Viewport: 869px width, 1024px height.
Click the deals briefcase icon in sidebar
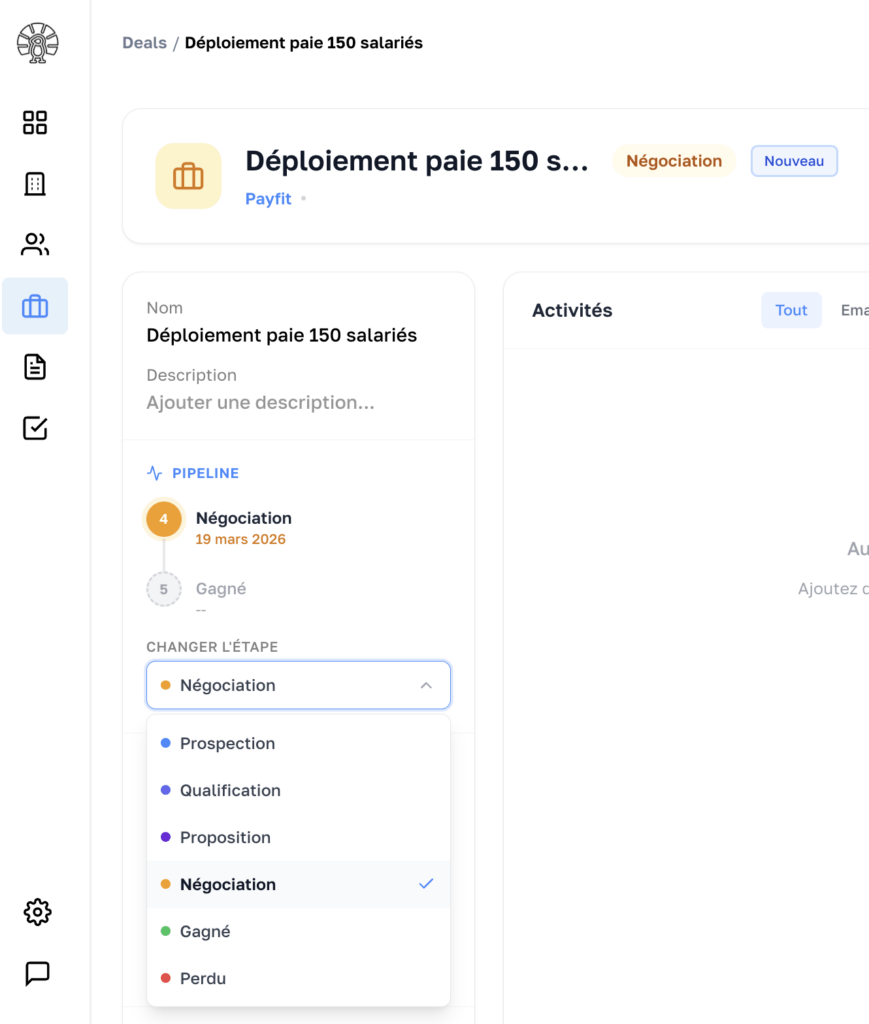coord(35,306)
